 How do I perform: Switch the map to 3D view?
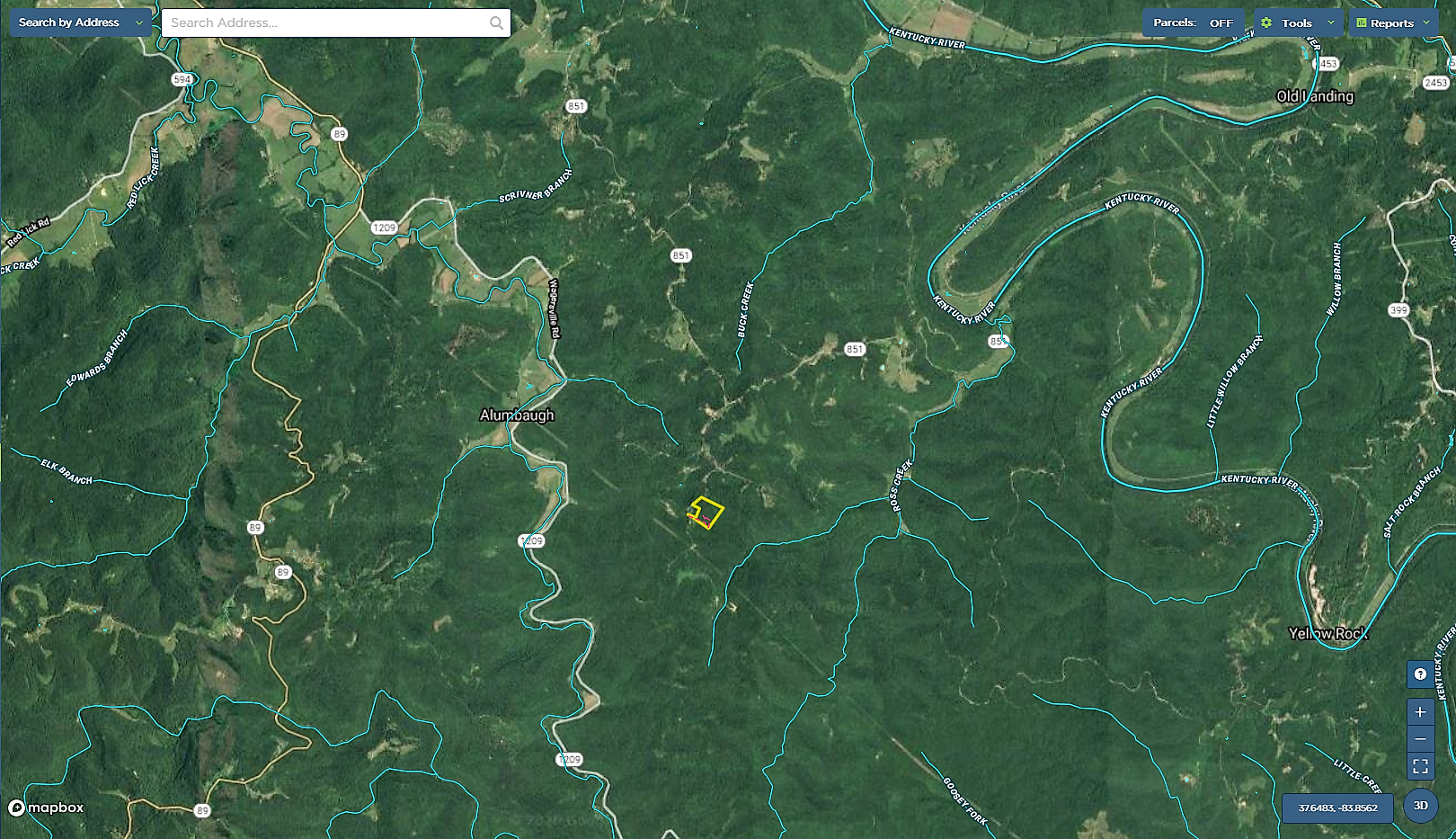[1421, 806]
